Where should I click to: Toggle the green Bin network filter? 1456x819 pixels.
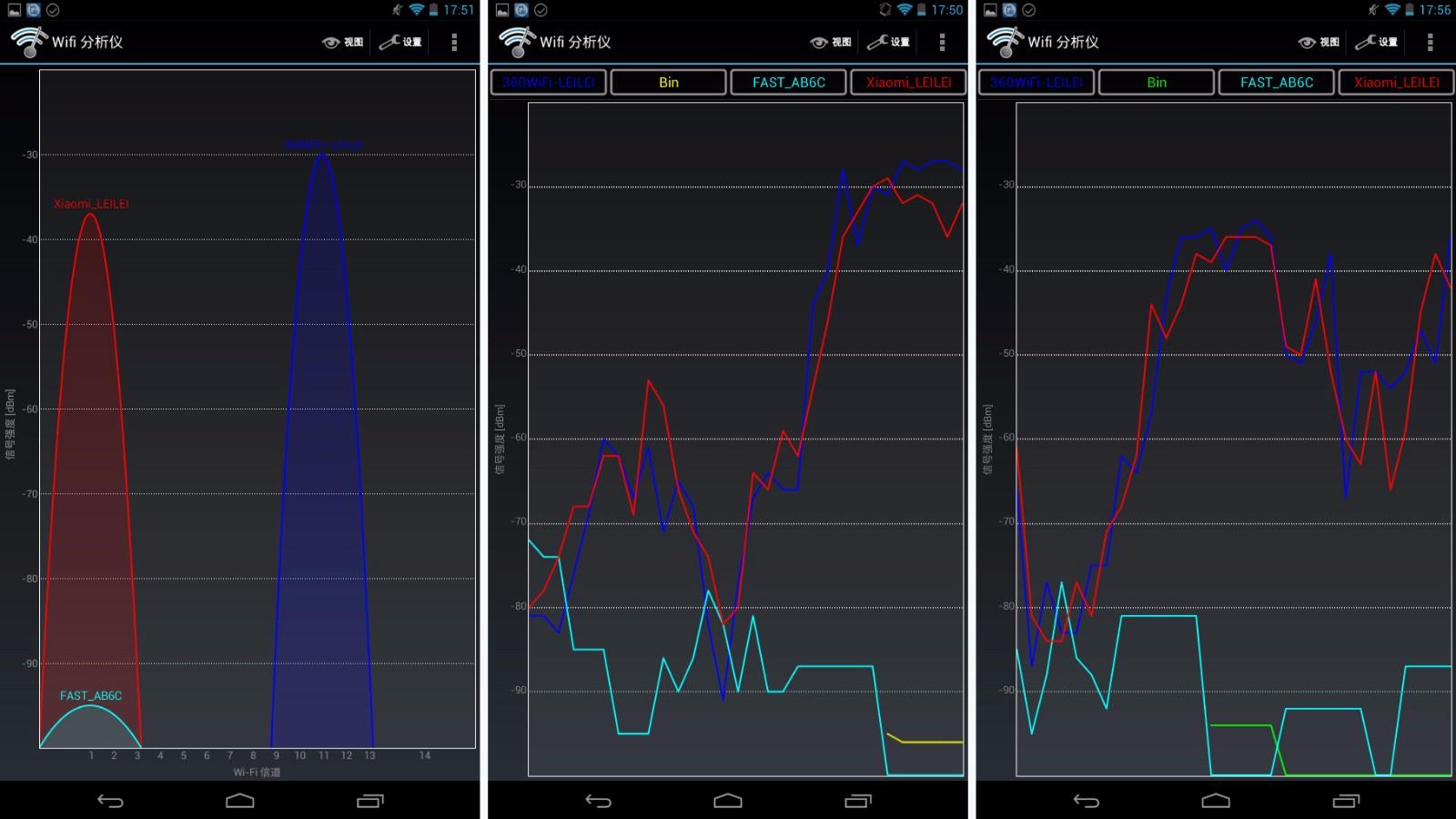[x=1157, y=82]
